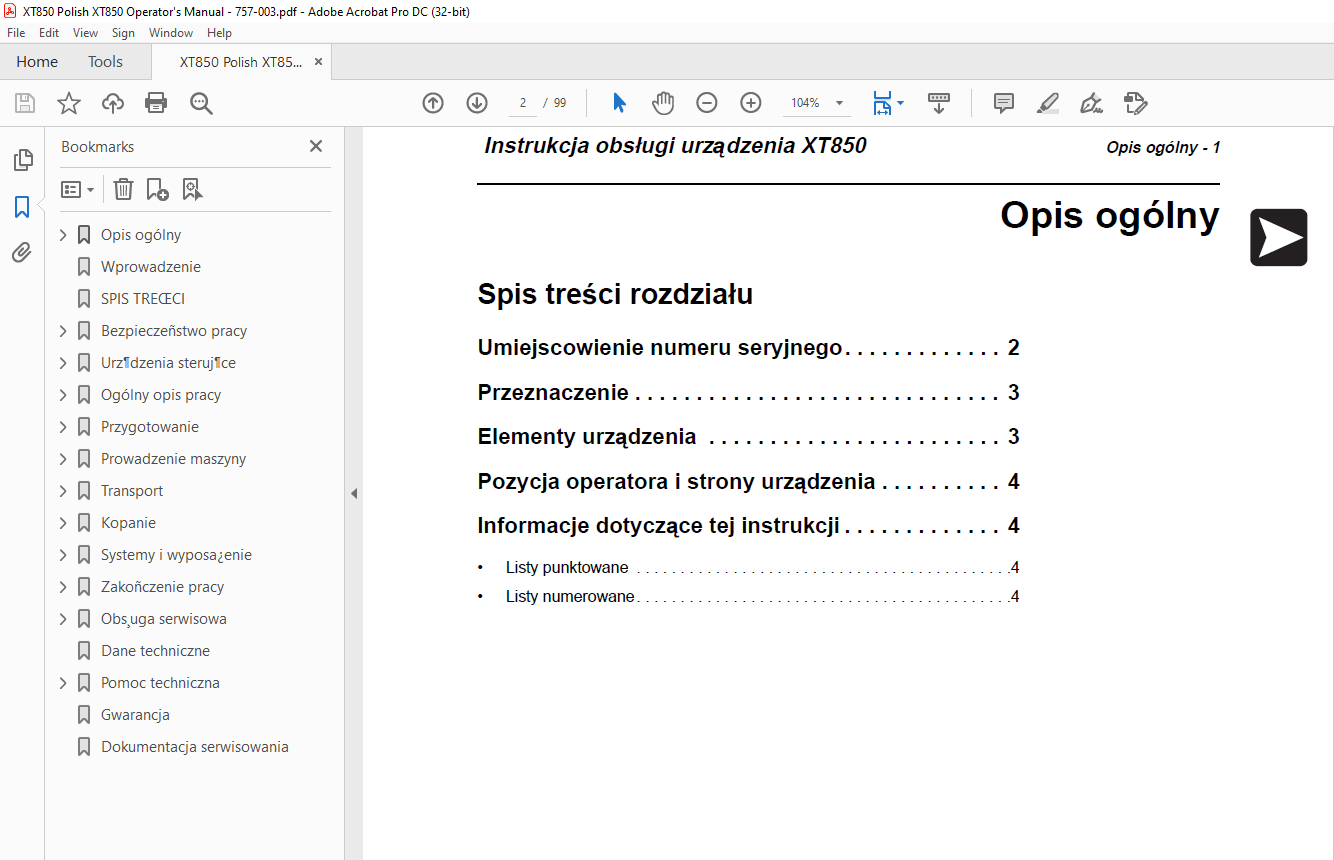1334x860 pixels.
Task: Open the Sign document pen tool
Action: click(1091, 103)
